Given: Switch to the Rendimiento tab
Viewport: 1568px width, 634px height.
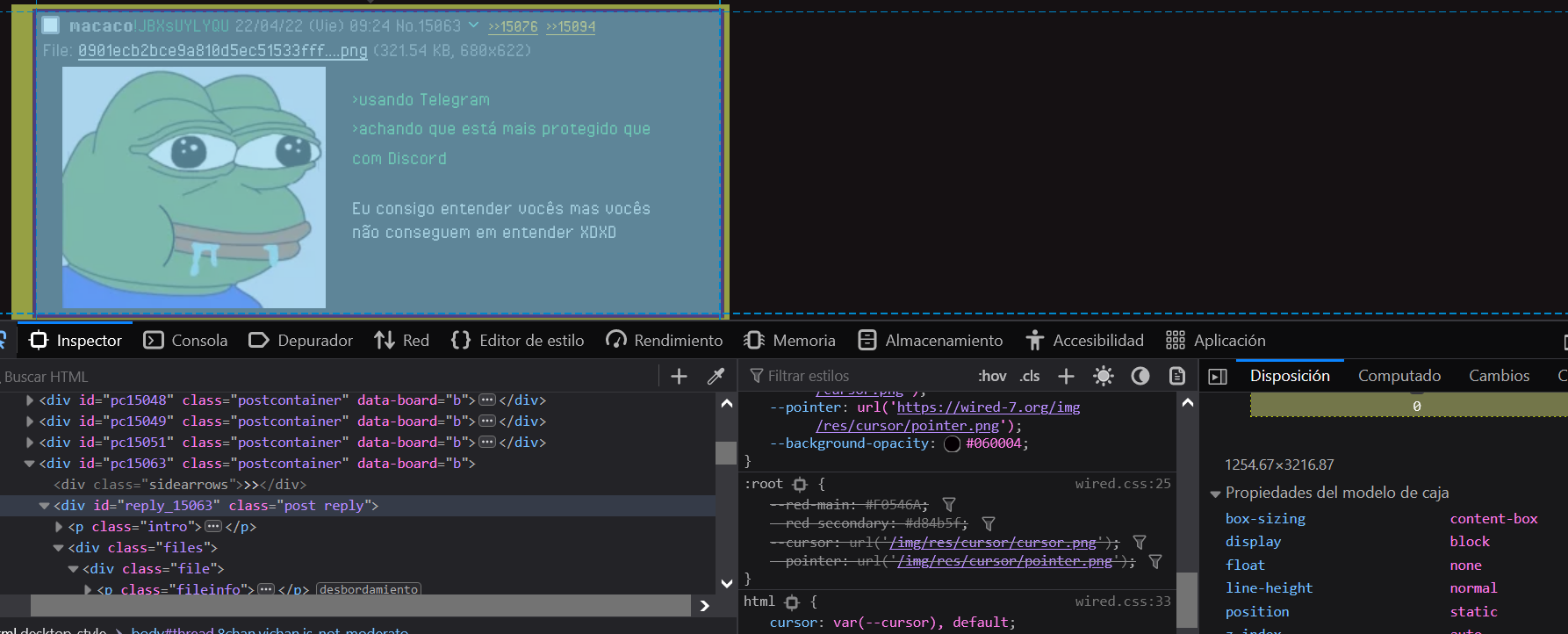Looking at the screenshot, I should 665,341.
